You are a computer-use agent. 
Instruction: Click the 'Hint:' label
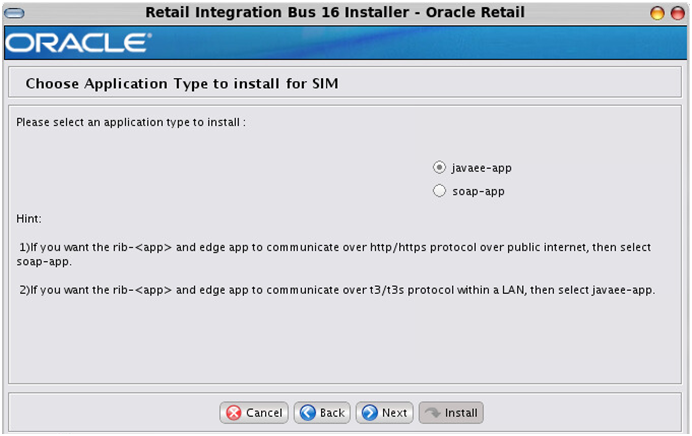point(29,218)
